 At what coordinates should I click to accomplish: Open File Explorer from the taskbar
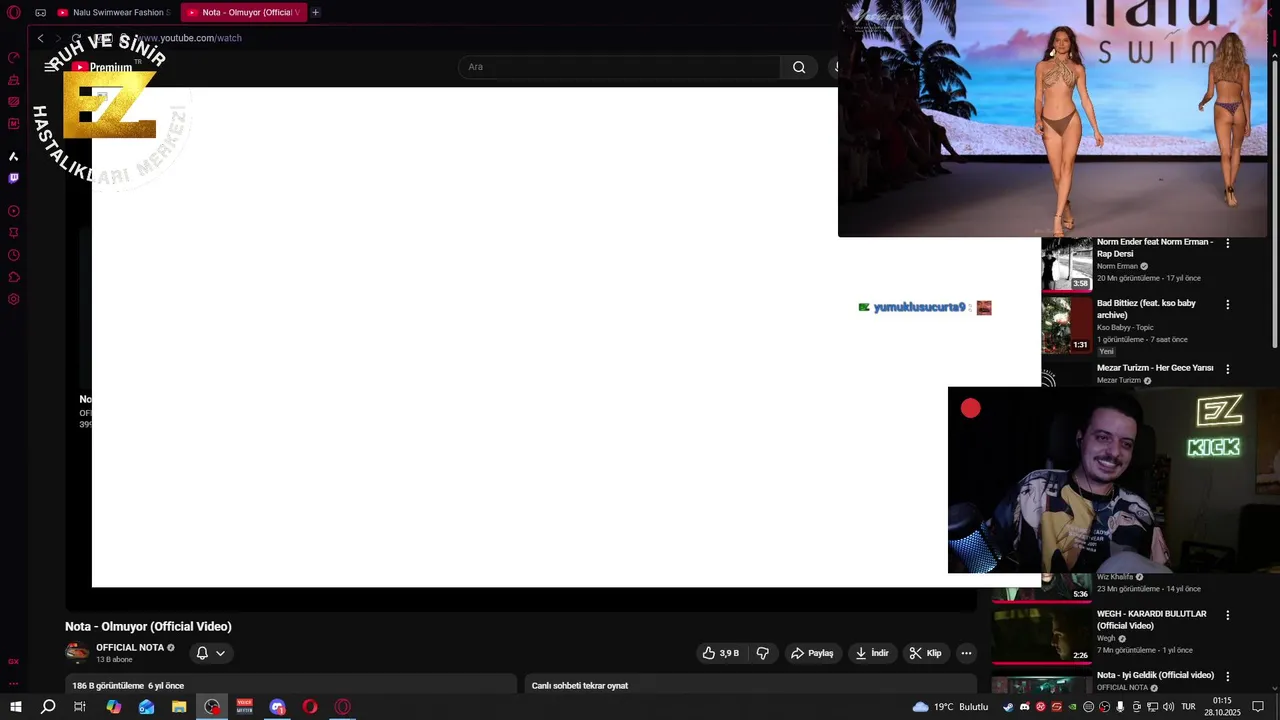coord(179,707)
